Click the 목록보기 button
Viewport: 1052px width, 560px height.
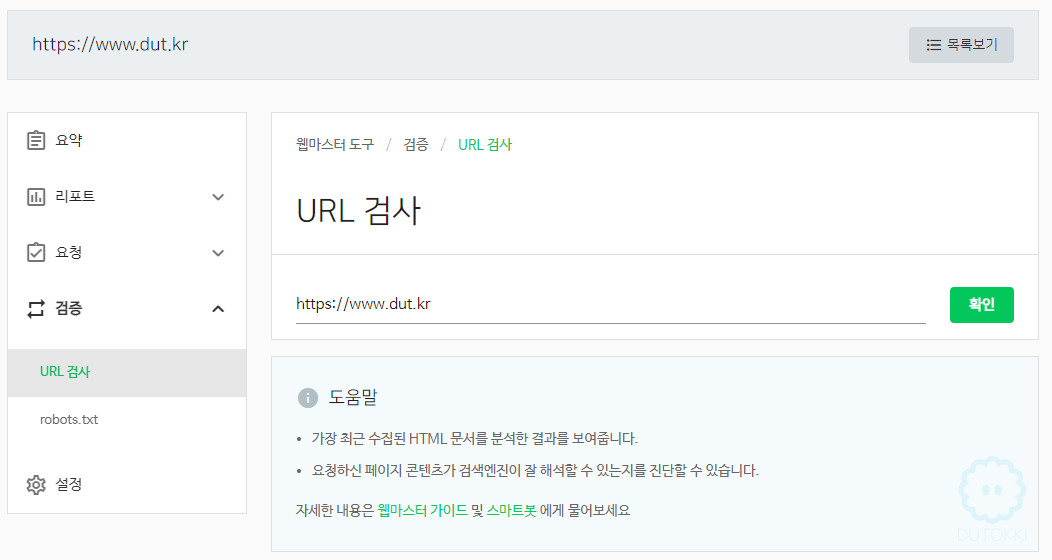click(961, 45)
